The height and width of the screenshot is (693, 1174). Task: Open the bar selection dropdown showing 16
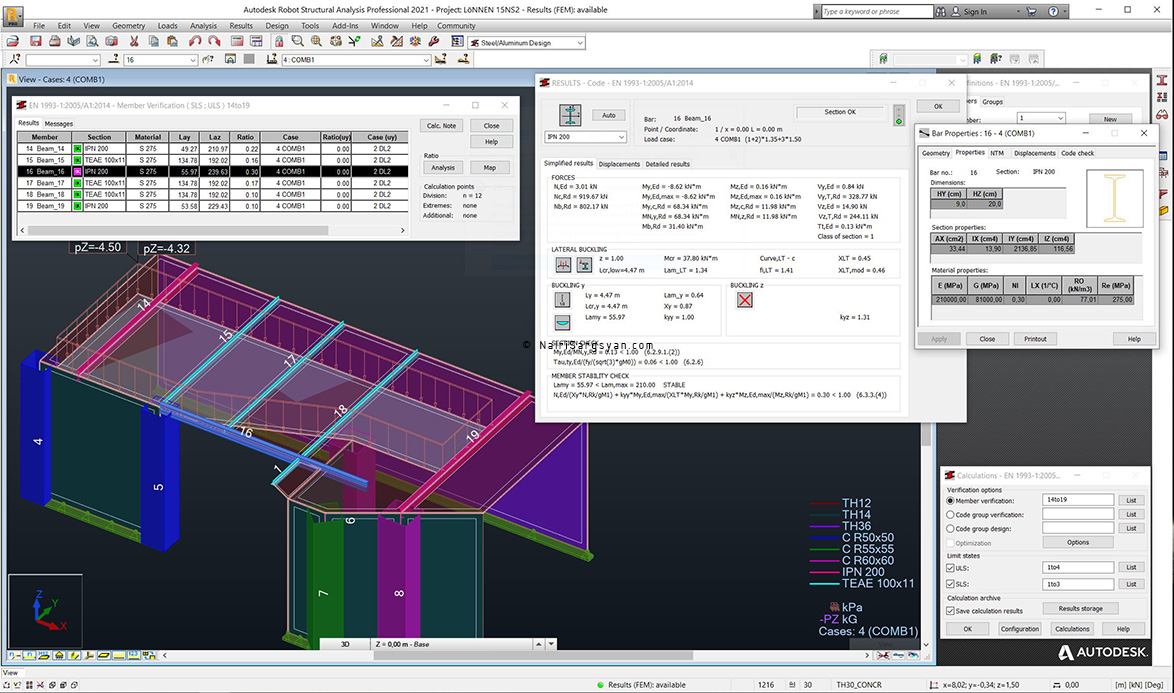[192, 60]
